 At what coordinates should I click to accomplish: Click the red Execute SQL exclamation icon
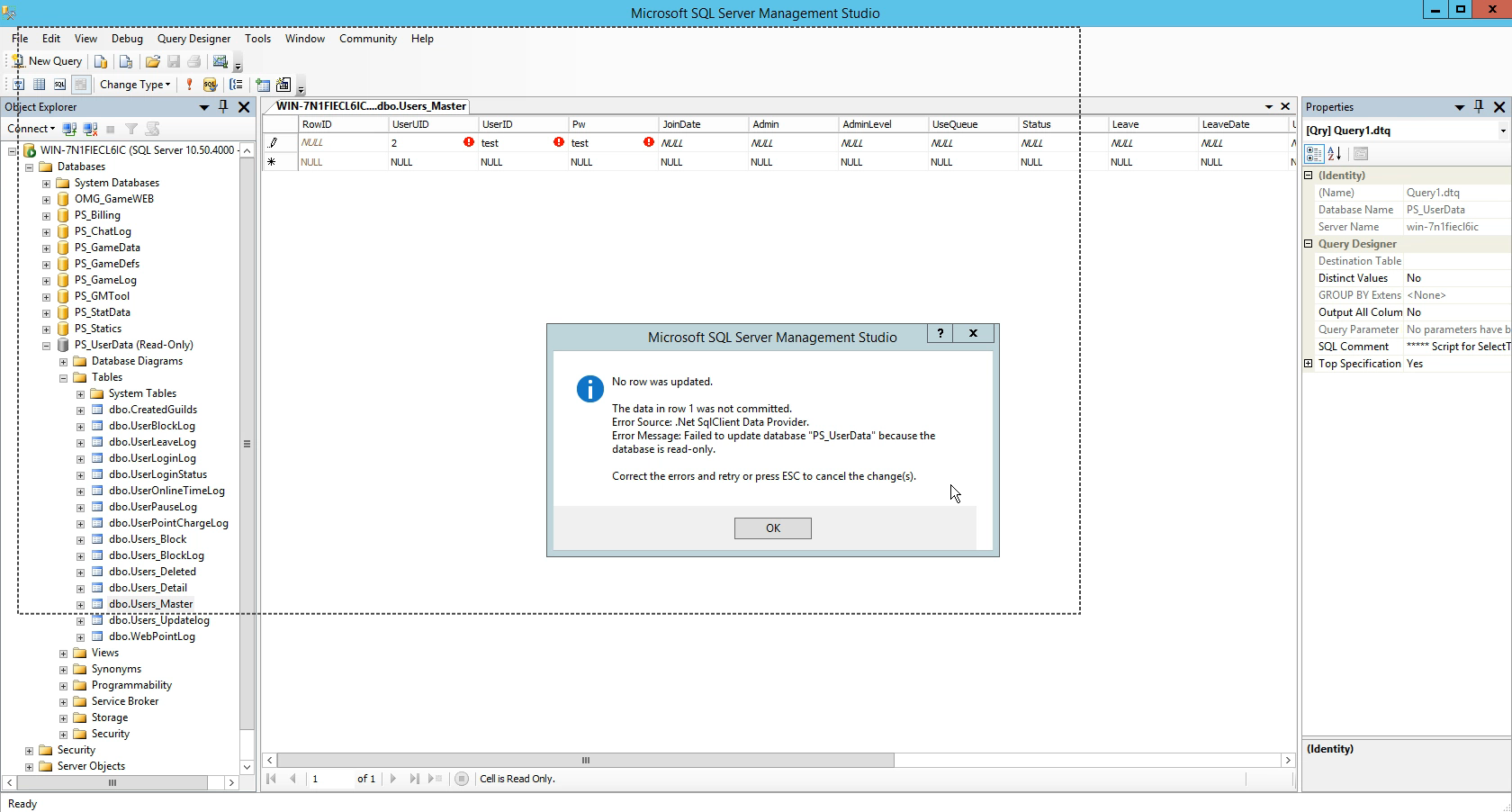pos(189,85)
